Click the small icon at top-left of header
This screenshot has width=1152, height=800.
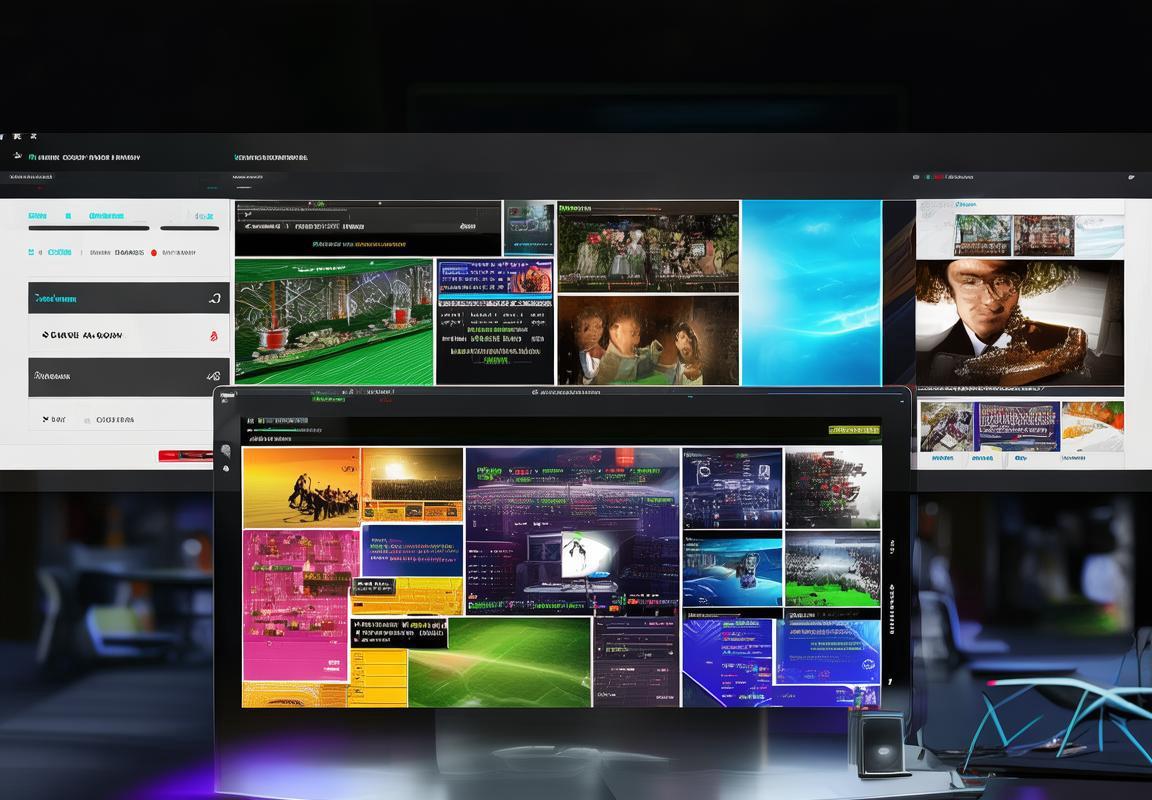18,156
